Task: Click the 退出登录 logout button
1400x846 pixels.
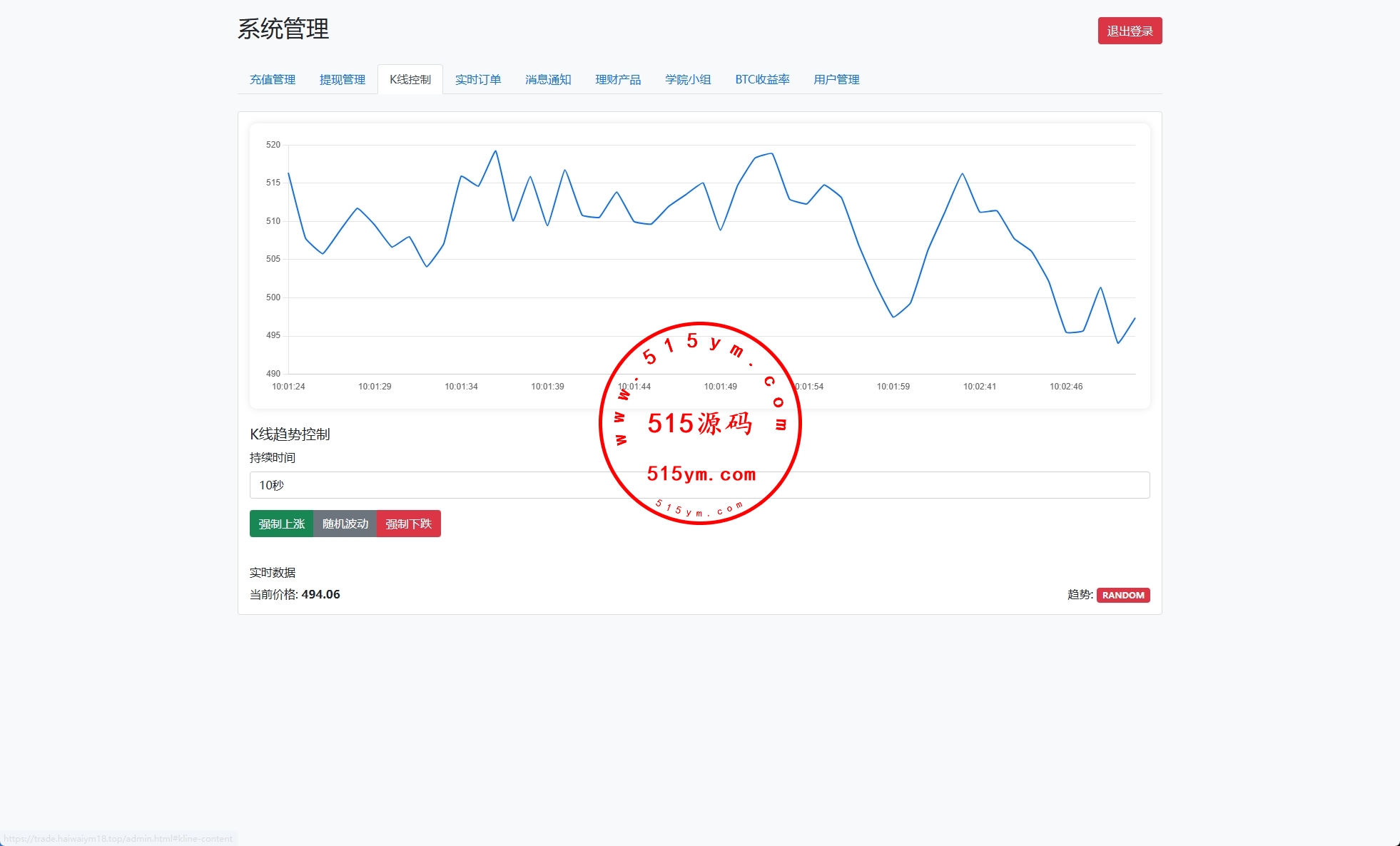Action: click(1129, 31)
